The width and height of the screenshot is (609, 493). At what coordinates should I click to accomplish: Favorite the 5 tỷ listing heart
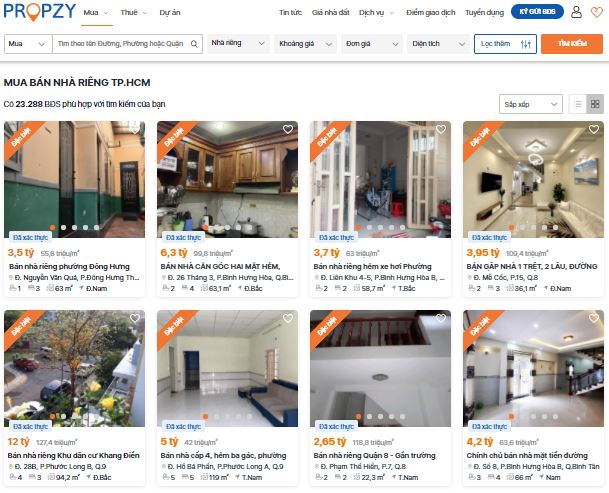tap(288, 319)
